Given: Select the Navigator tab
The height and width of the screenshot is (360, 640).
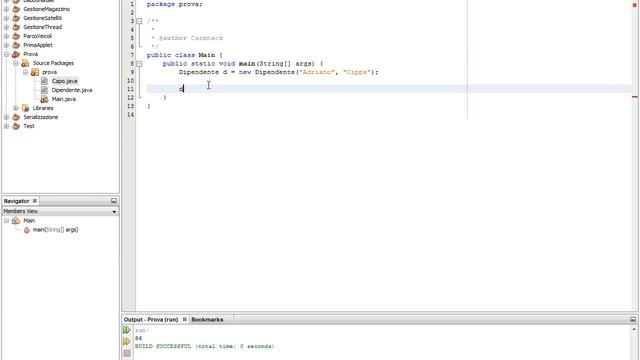Looking at the screenshot, I should click(x=16, y=201).
